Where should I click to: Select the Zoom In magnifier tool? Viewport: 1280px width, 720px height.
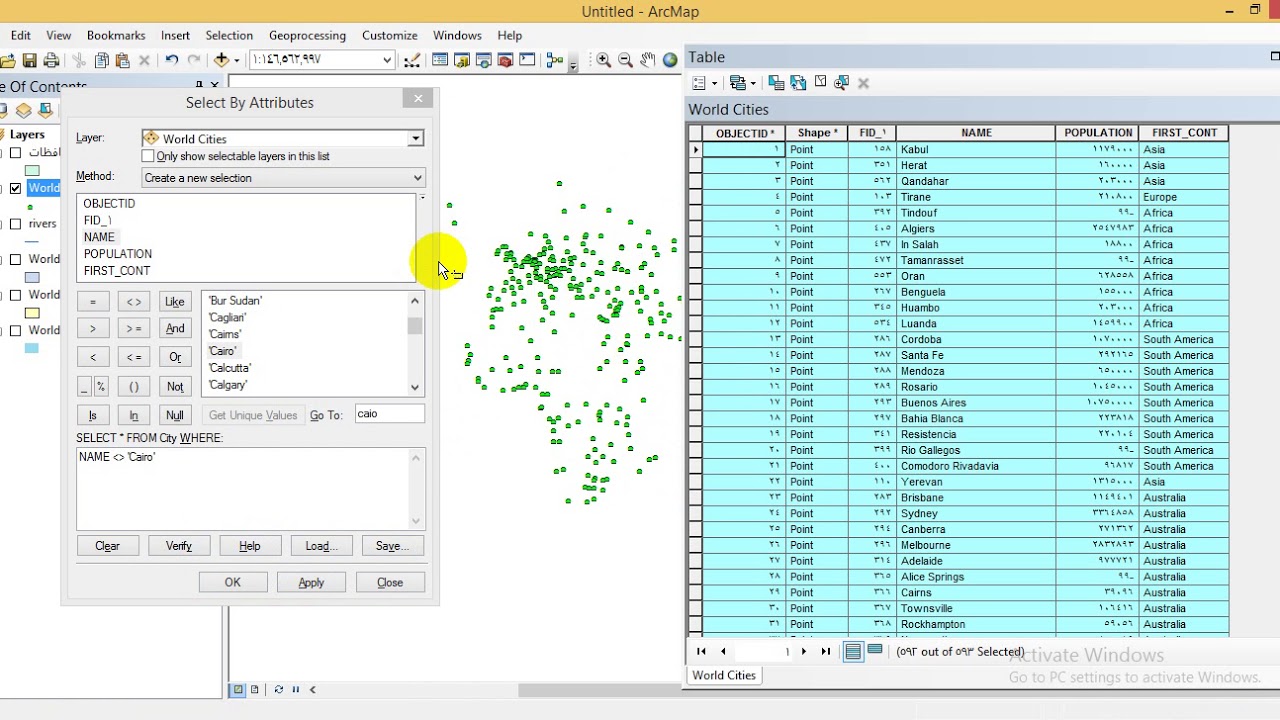pos(604,60)
